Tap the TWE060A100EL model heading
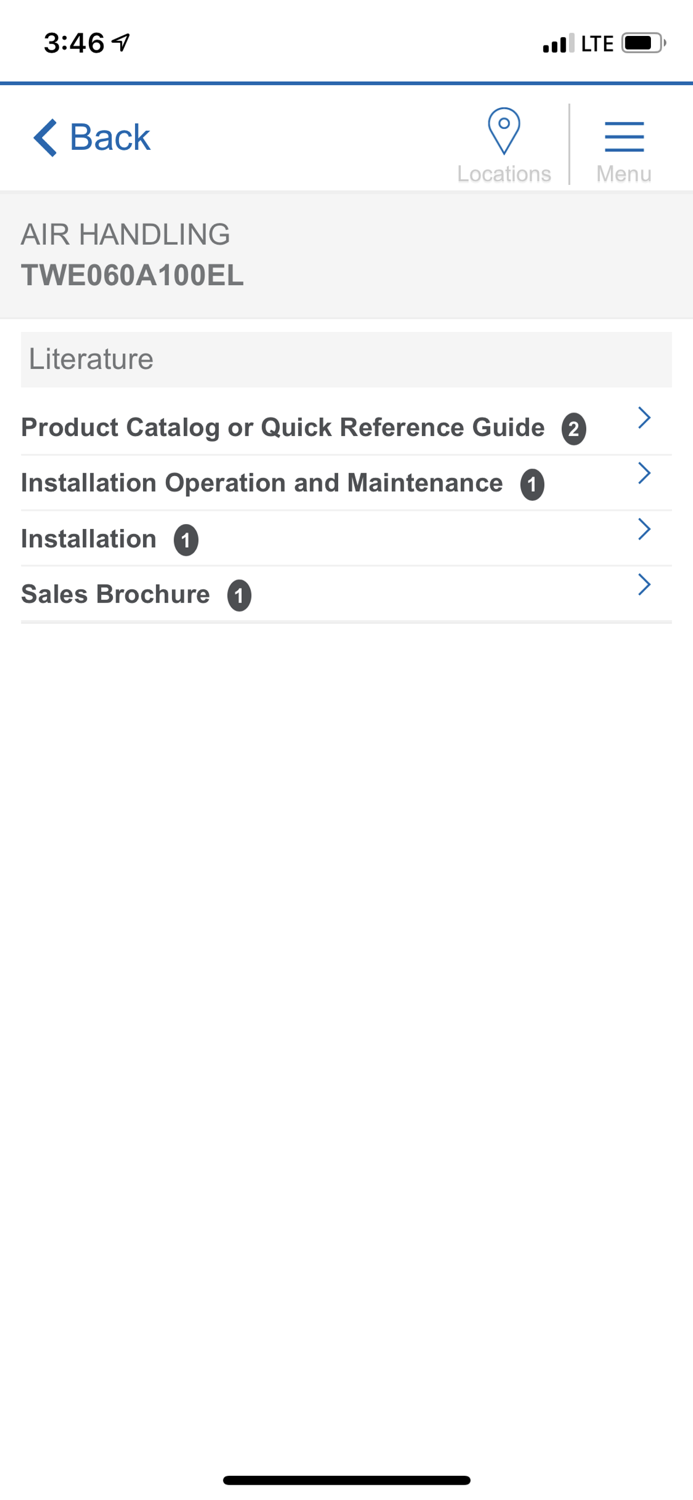Screen dimensions: 693x1500 (x=132, y=275)
